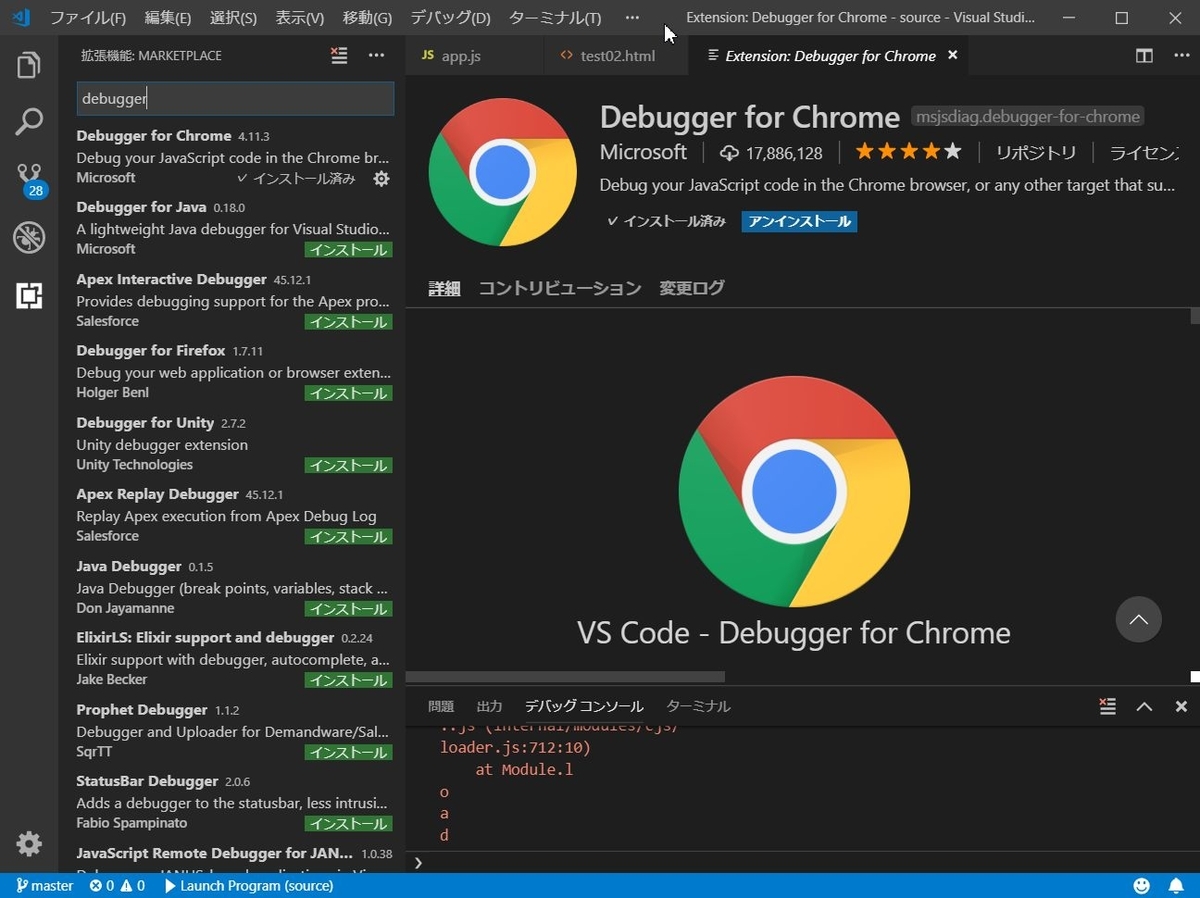Open the リポジトリ link
1200x898 pixels.
tap(1036, 152)
